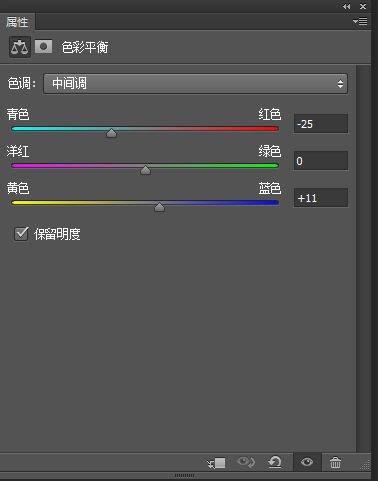
Task: Open the panel flyout menu
Action: (360, 22)
